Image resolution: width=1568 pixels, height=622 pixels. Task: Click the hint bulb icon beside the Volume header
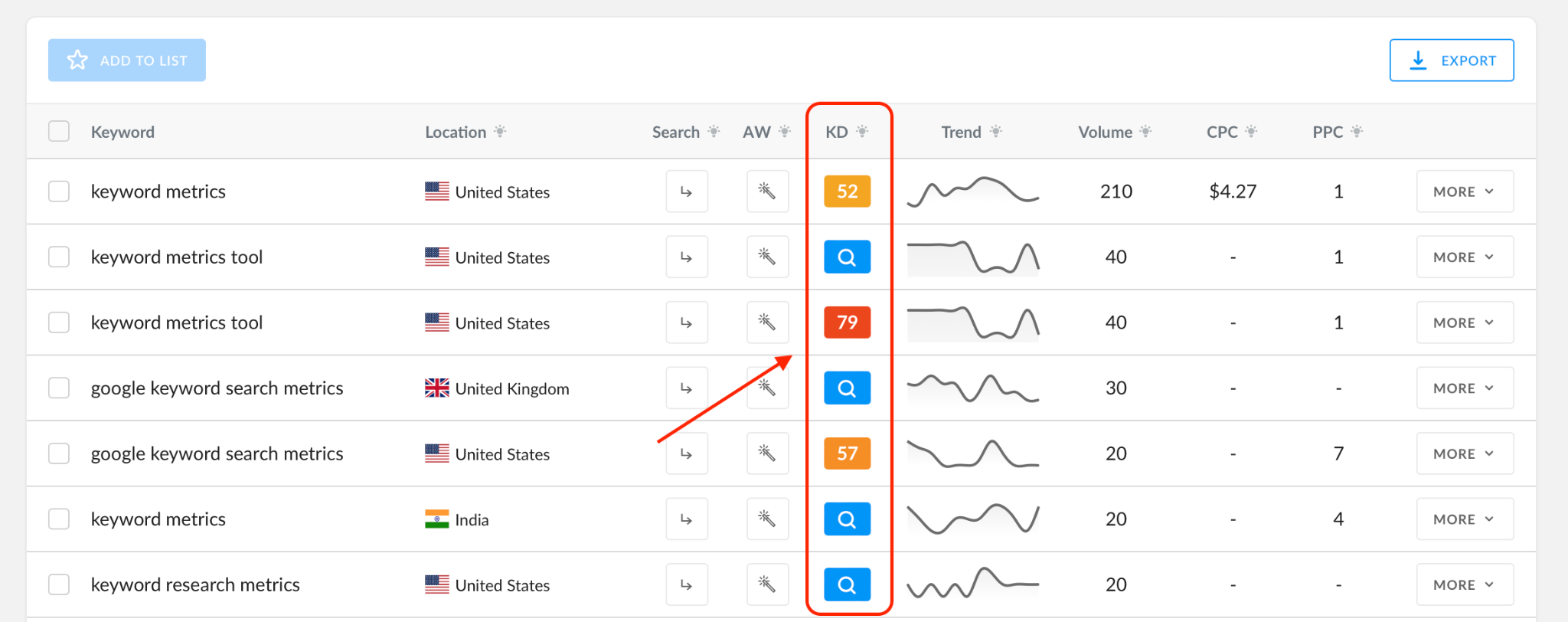coord(1145,132)
